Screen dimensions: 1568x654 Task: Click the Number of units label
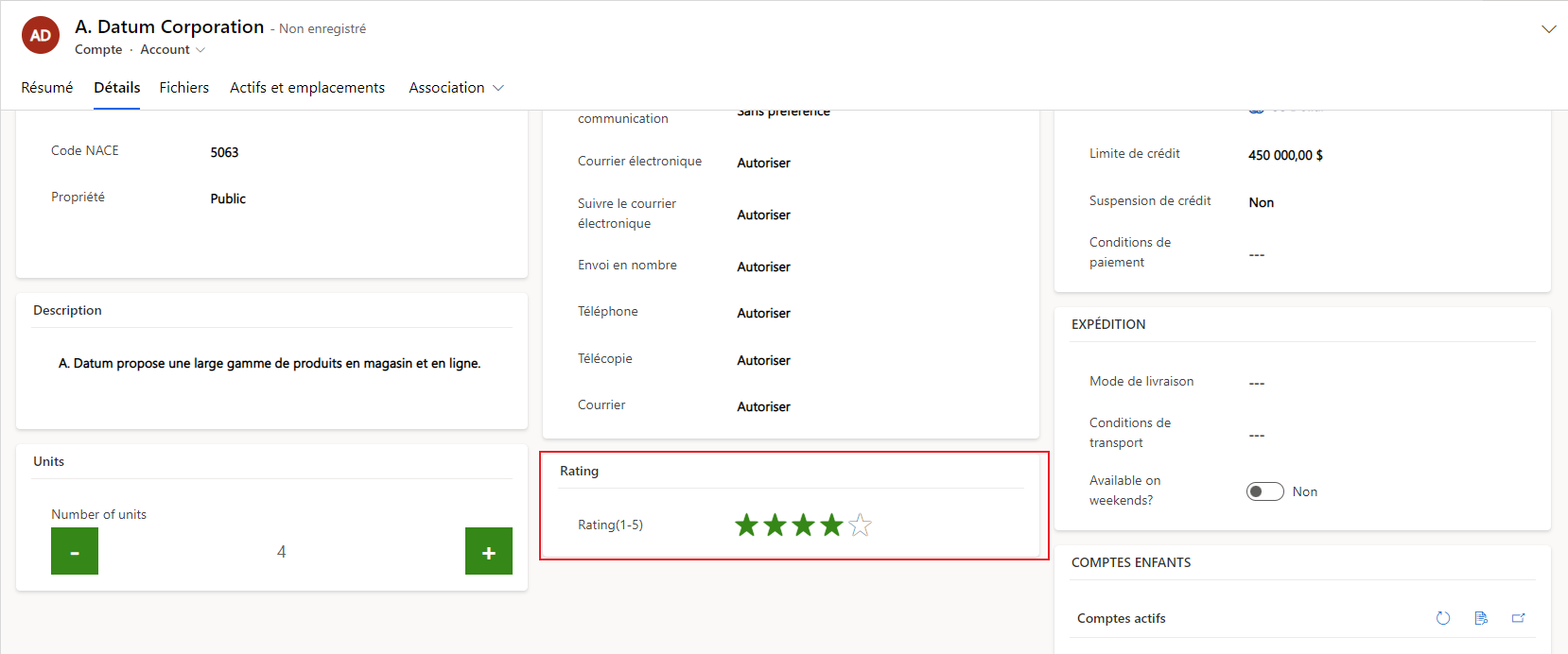pyautogui.click(x=98, y=514)
